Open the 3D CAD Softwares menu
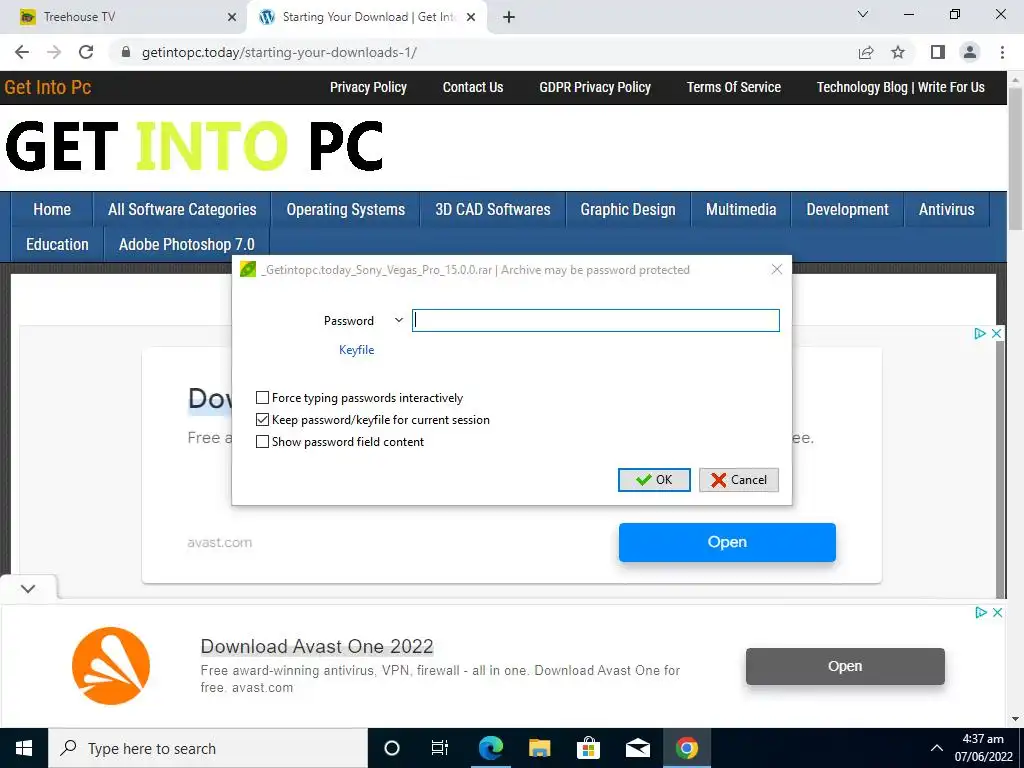1024x768 pixels. 493,210
